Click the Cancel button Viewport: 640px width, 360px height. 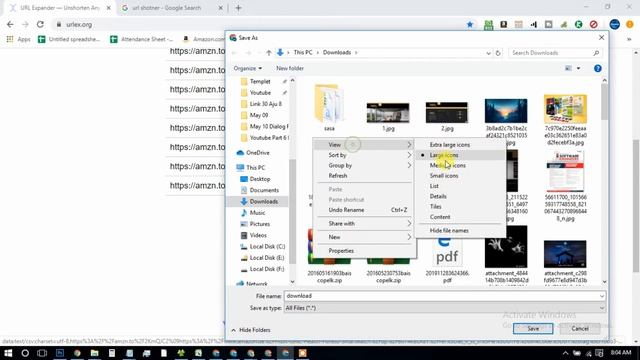point(580,329)
